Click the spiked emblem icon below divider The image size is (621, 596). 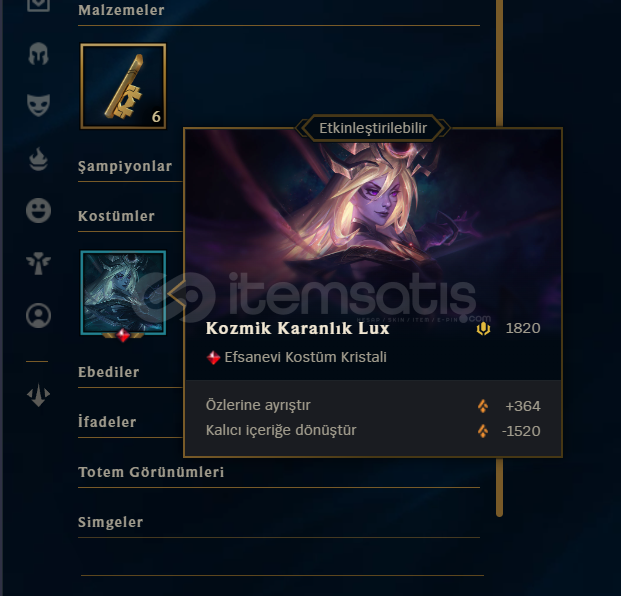38,395
